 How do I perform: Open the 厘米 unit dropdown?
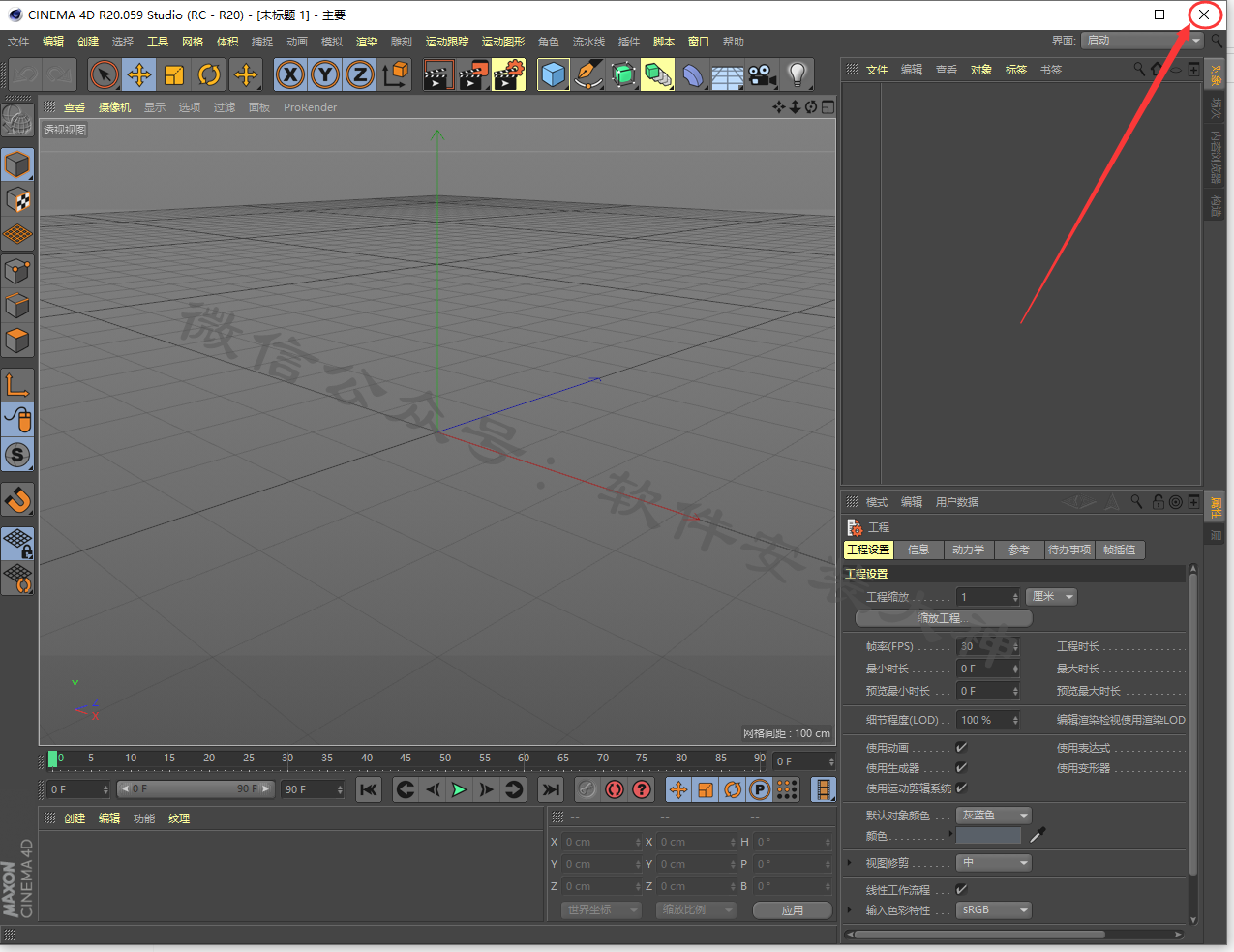[x=1051, y=597]
